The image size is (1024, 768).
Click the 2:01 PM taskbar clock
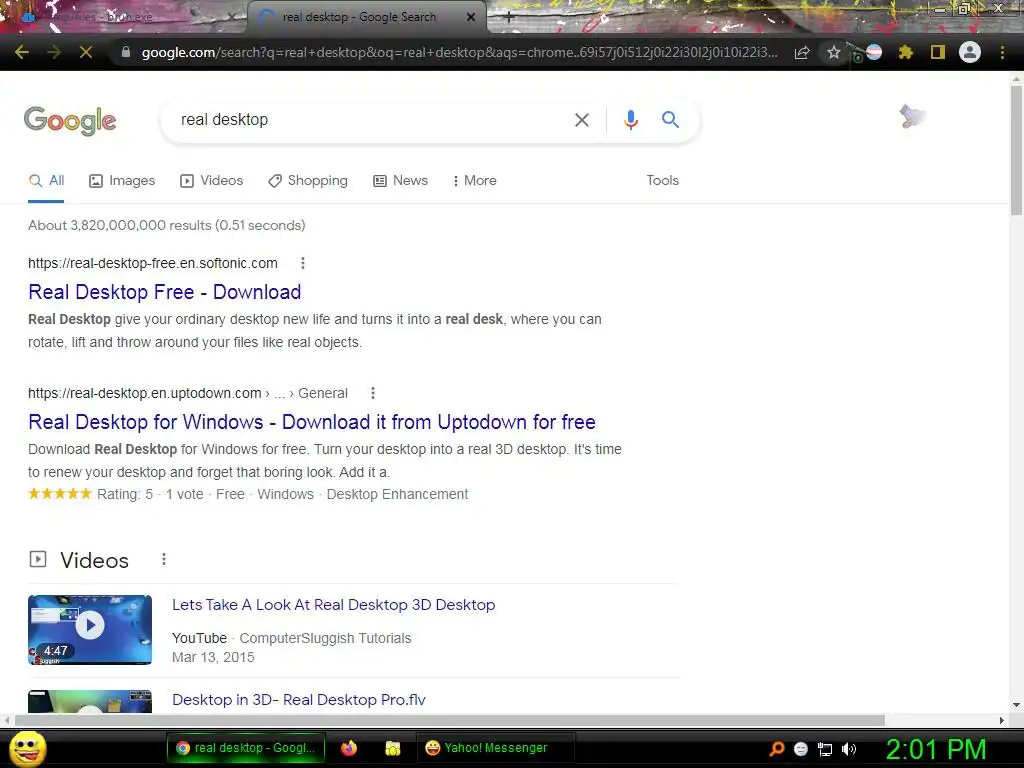(x=936, y=749)
